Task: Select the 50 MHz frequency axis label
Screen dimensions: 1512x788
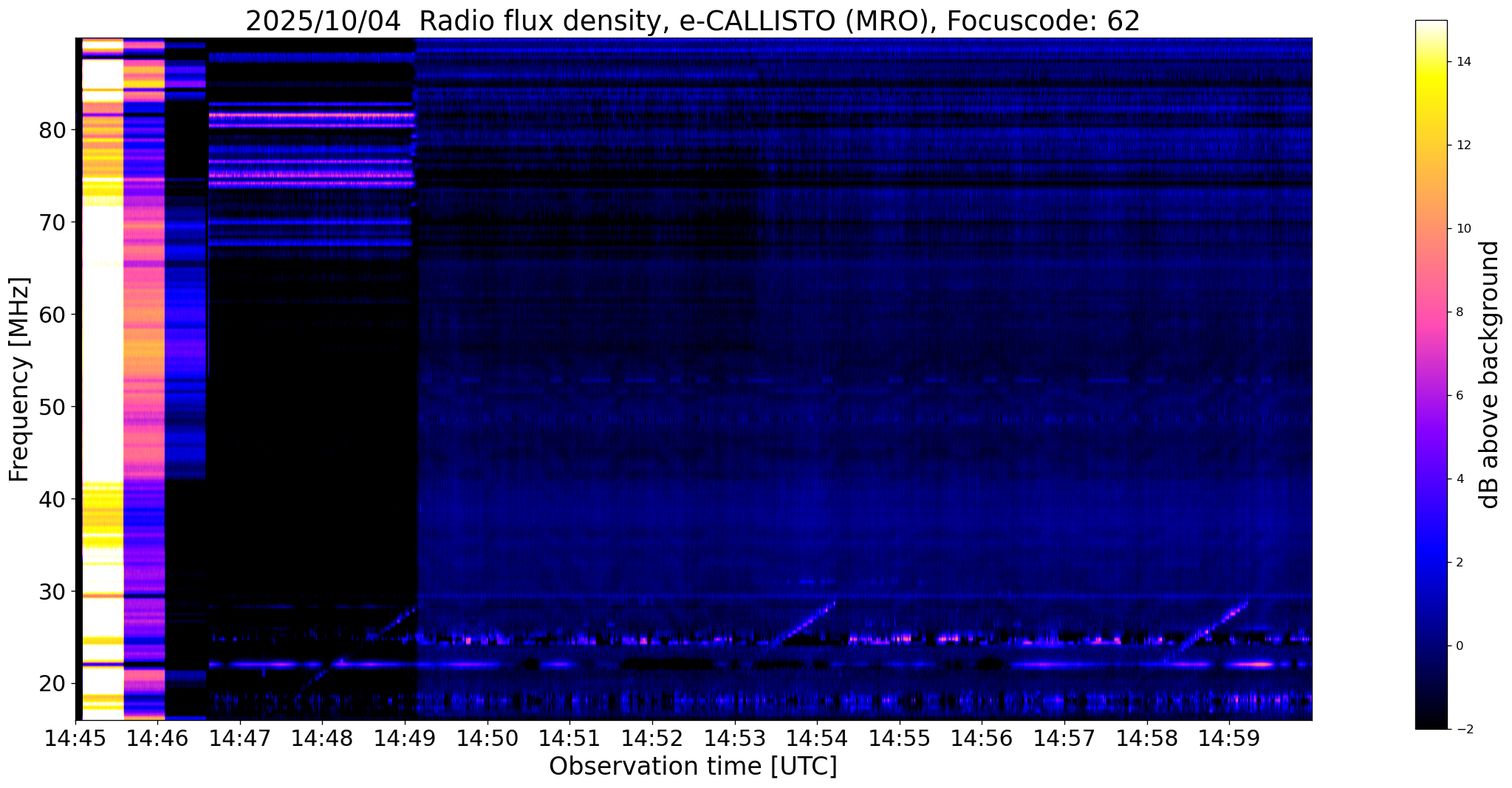Action: coord(52,408)
